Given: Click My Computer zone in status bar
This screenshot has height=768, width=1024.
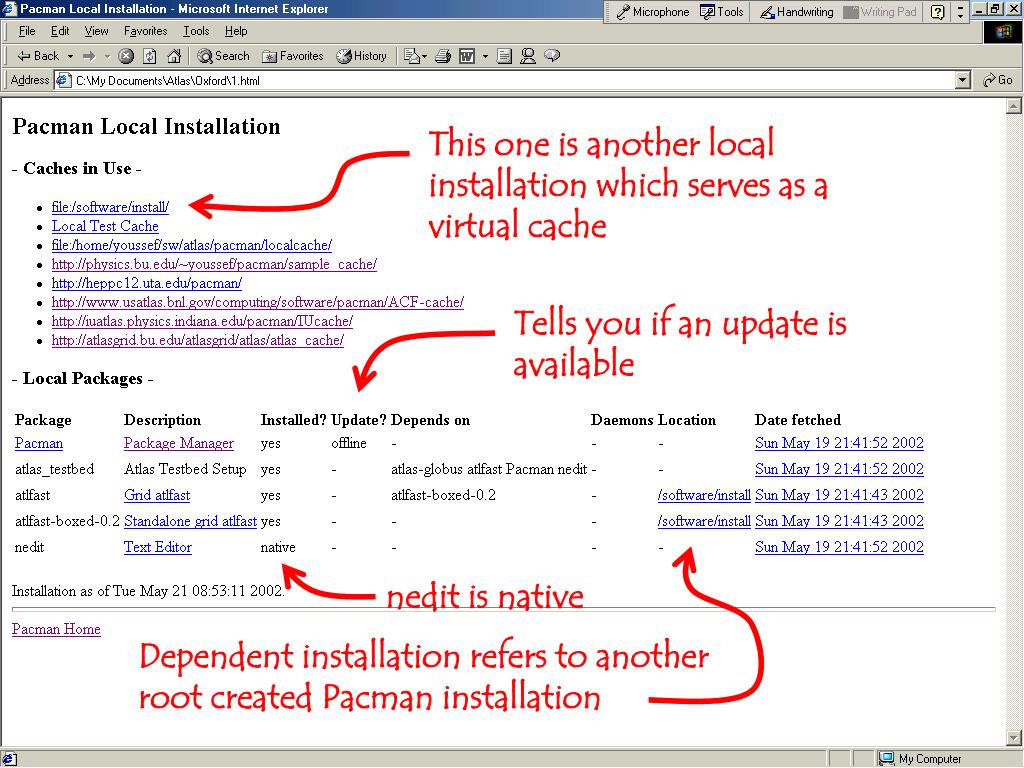Looking at the screenshot, I should [922, 758].
